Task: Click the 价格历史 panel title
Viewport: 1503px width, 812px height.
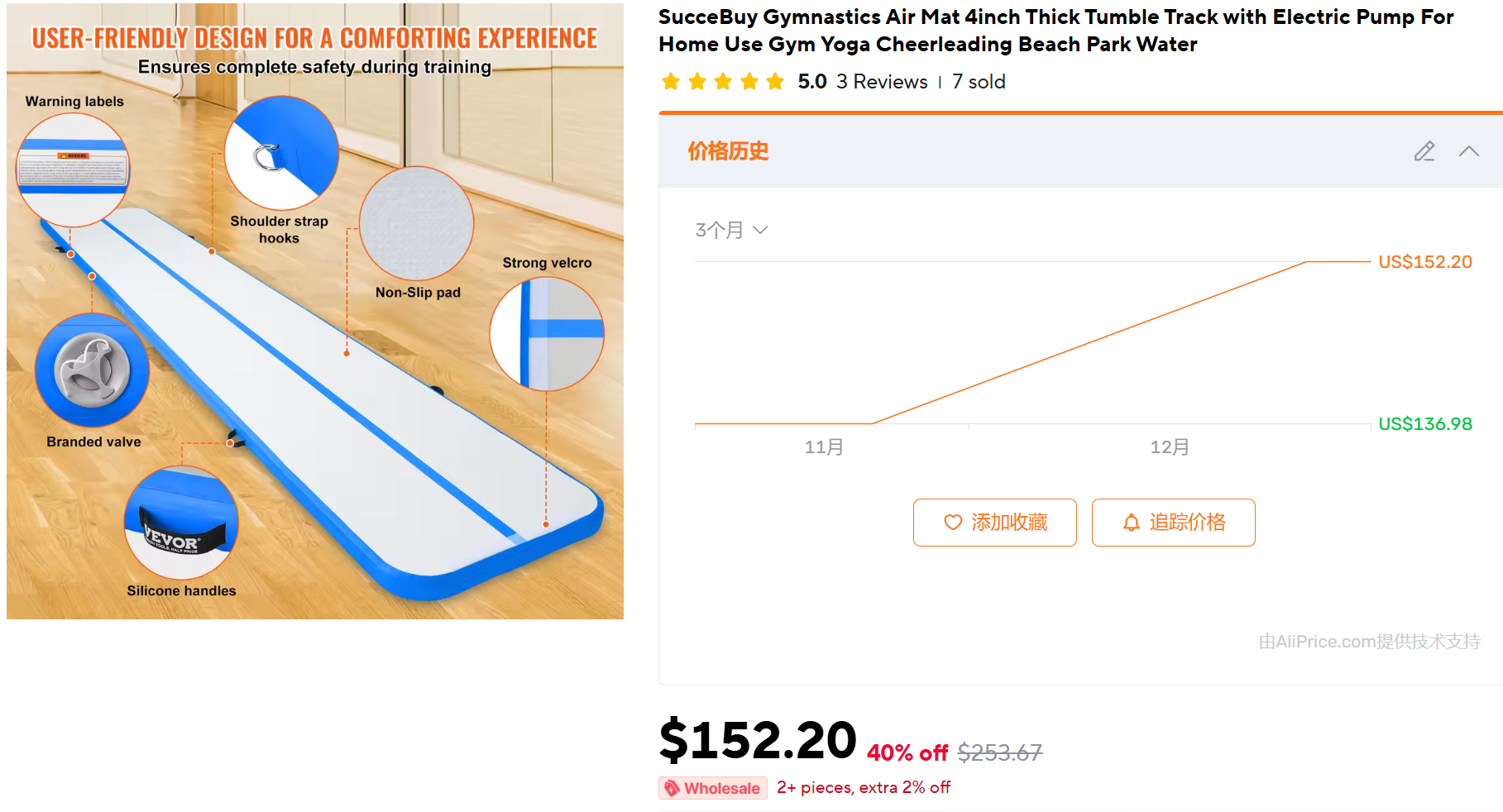Action: [x=728, y=151]
